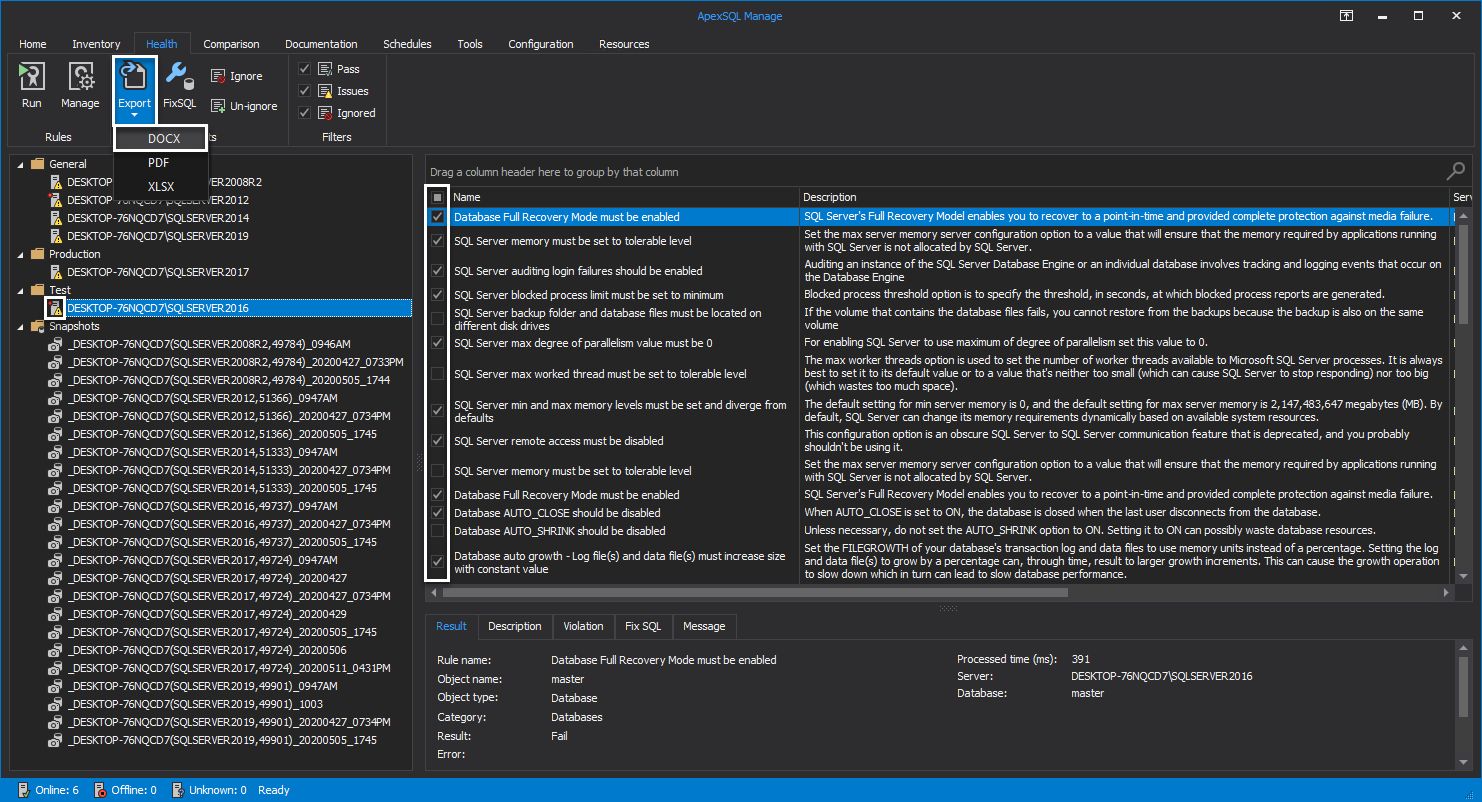The width and height of the screenshot is (1482, 802).
Task: Switch to the Documentation ribbon tab
Action: pyautogui.click(x=321, y=44)
